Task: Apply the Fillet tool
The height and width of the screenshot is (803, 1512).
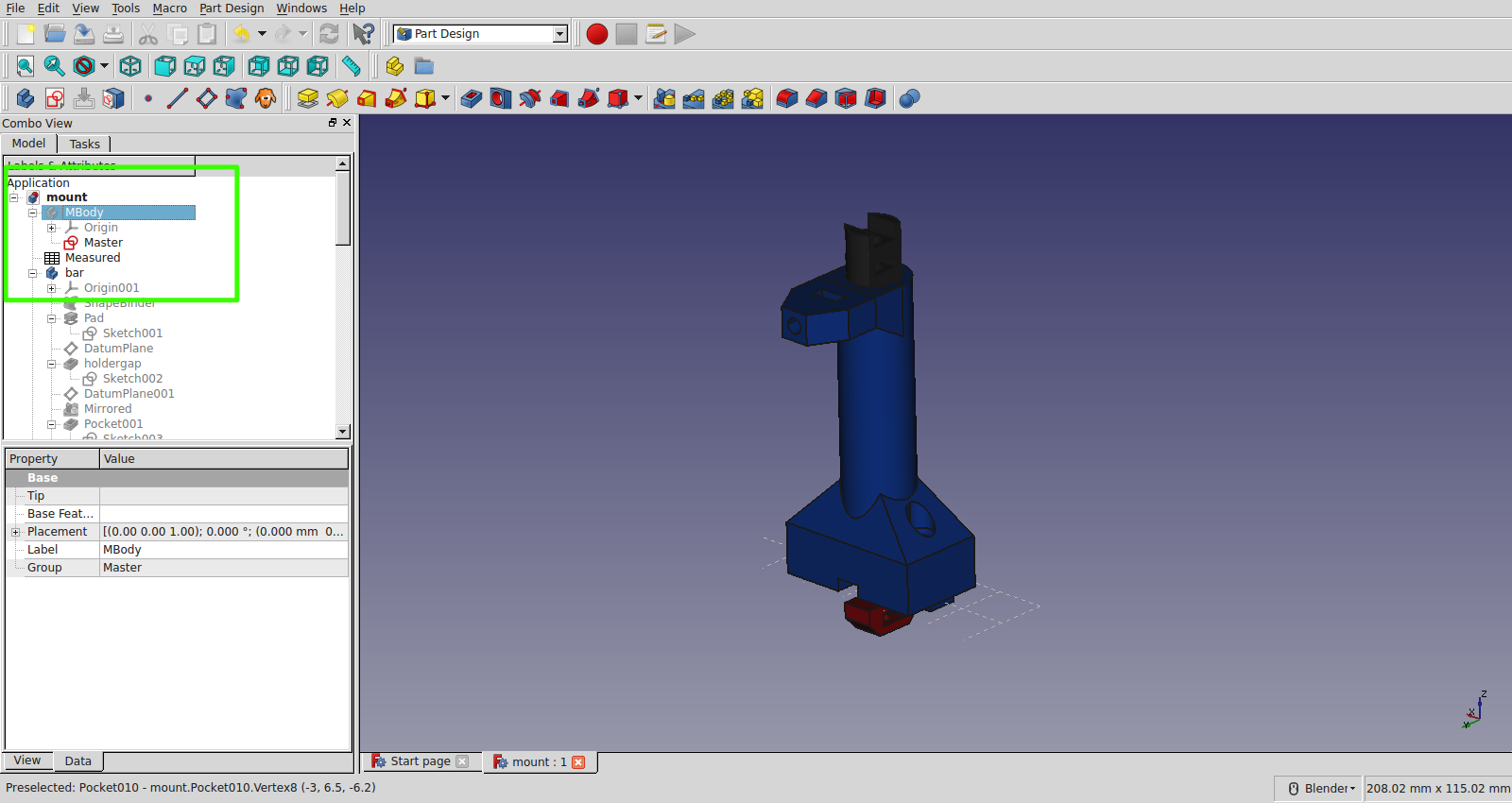Action: point(787,98)
